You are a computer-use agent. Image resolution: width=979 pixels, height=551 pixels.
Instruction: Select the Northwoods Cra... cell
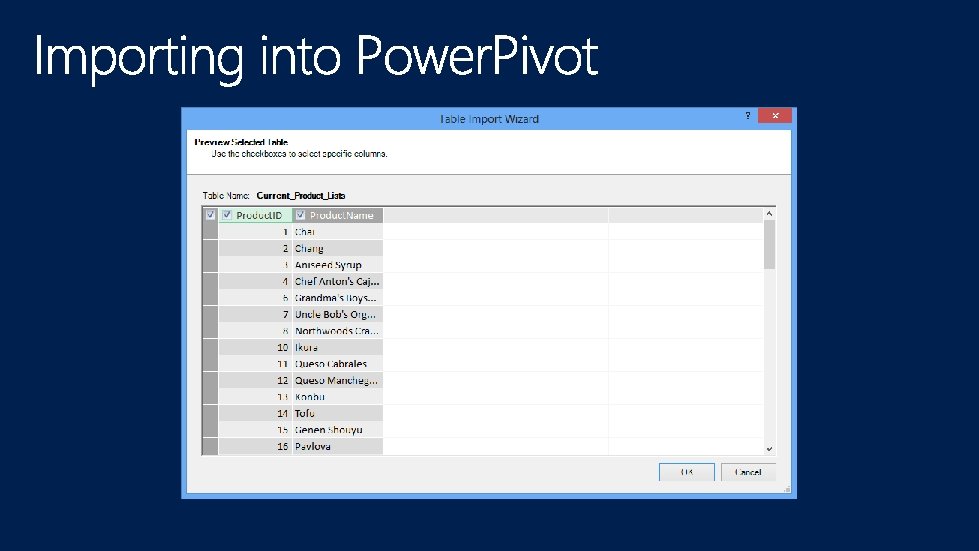click(x=338, y=331)
